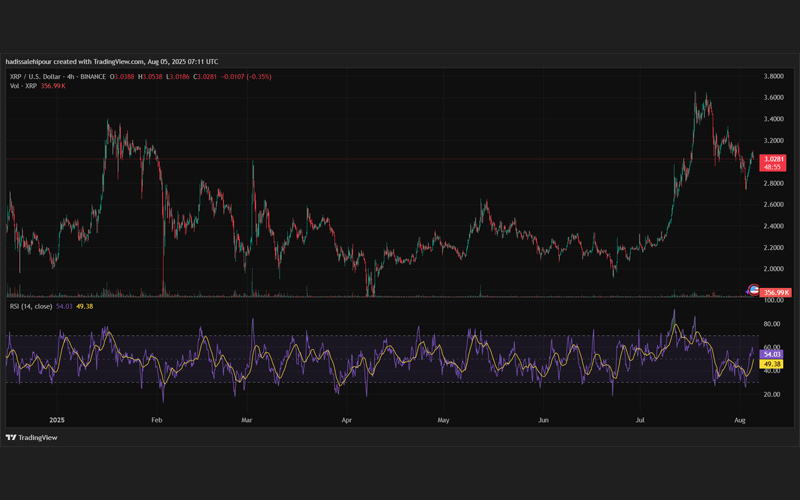Screen dimensions: 800x500
Task: Click the 100.00 RSI axis label
Action: click(x=773, y=301)
